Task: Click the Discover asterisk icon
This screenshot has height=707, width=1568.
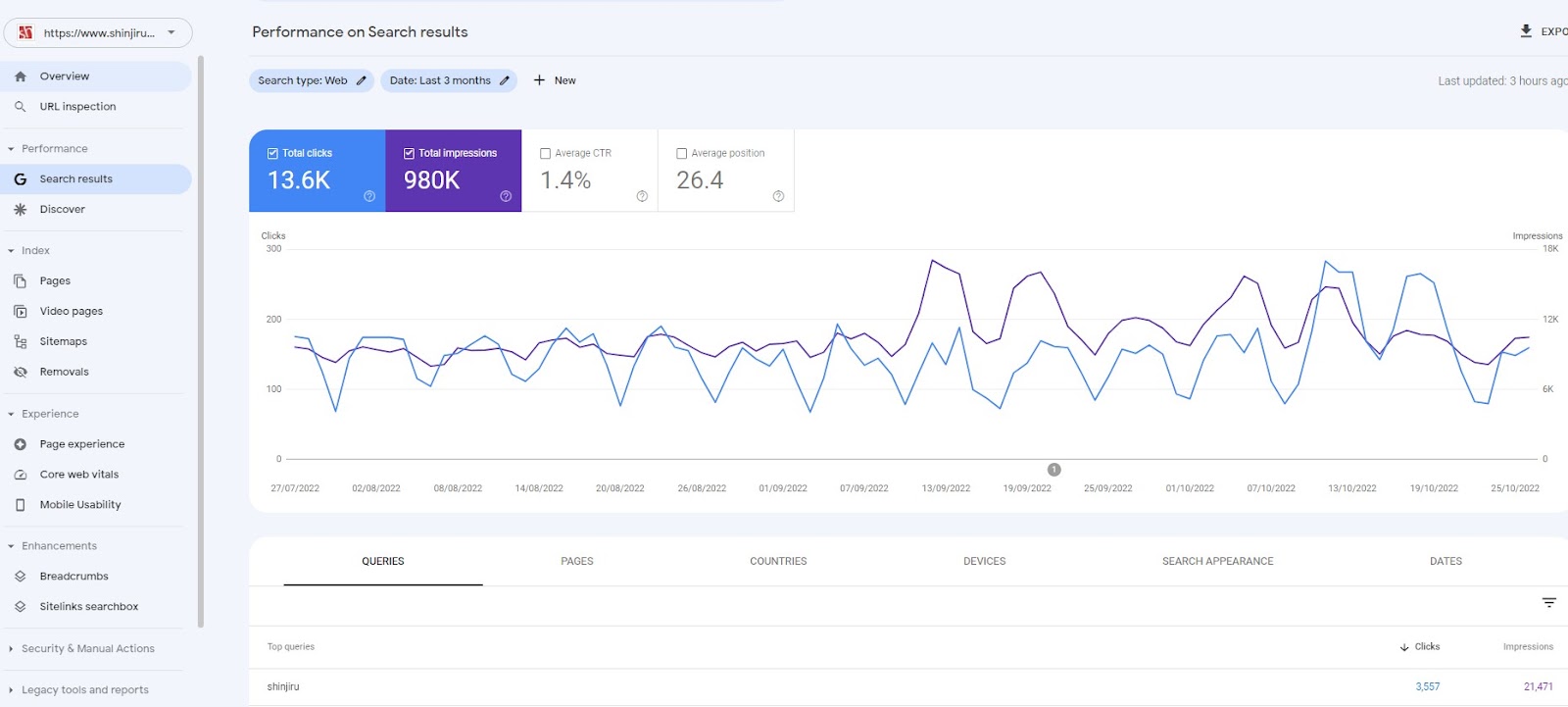Action: click(21, 210)
